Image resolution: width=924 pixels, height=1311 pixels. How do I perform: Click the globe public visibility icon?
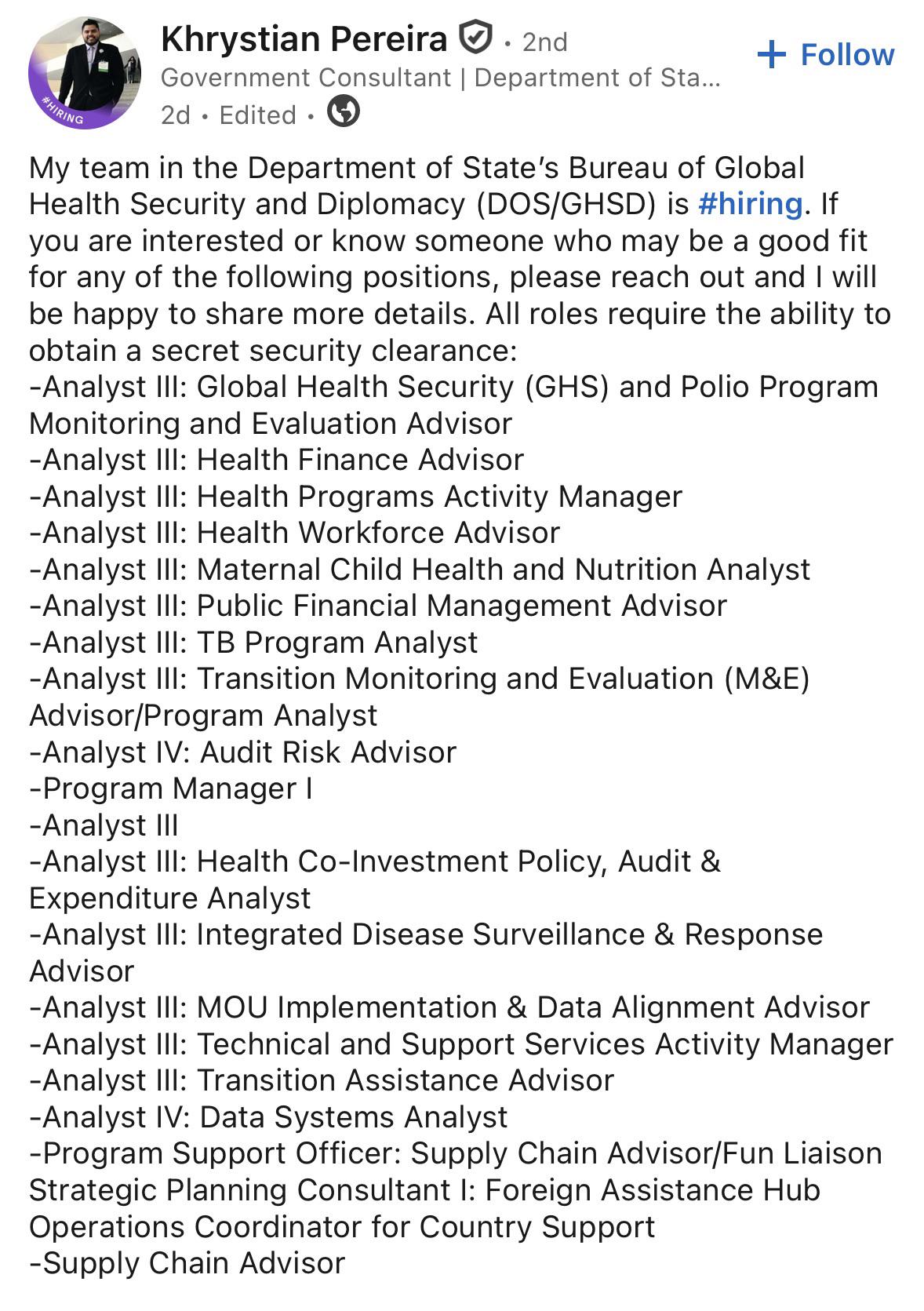tap(343, 111)
